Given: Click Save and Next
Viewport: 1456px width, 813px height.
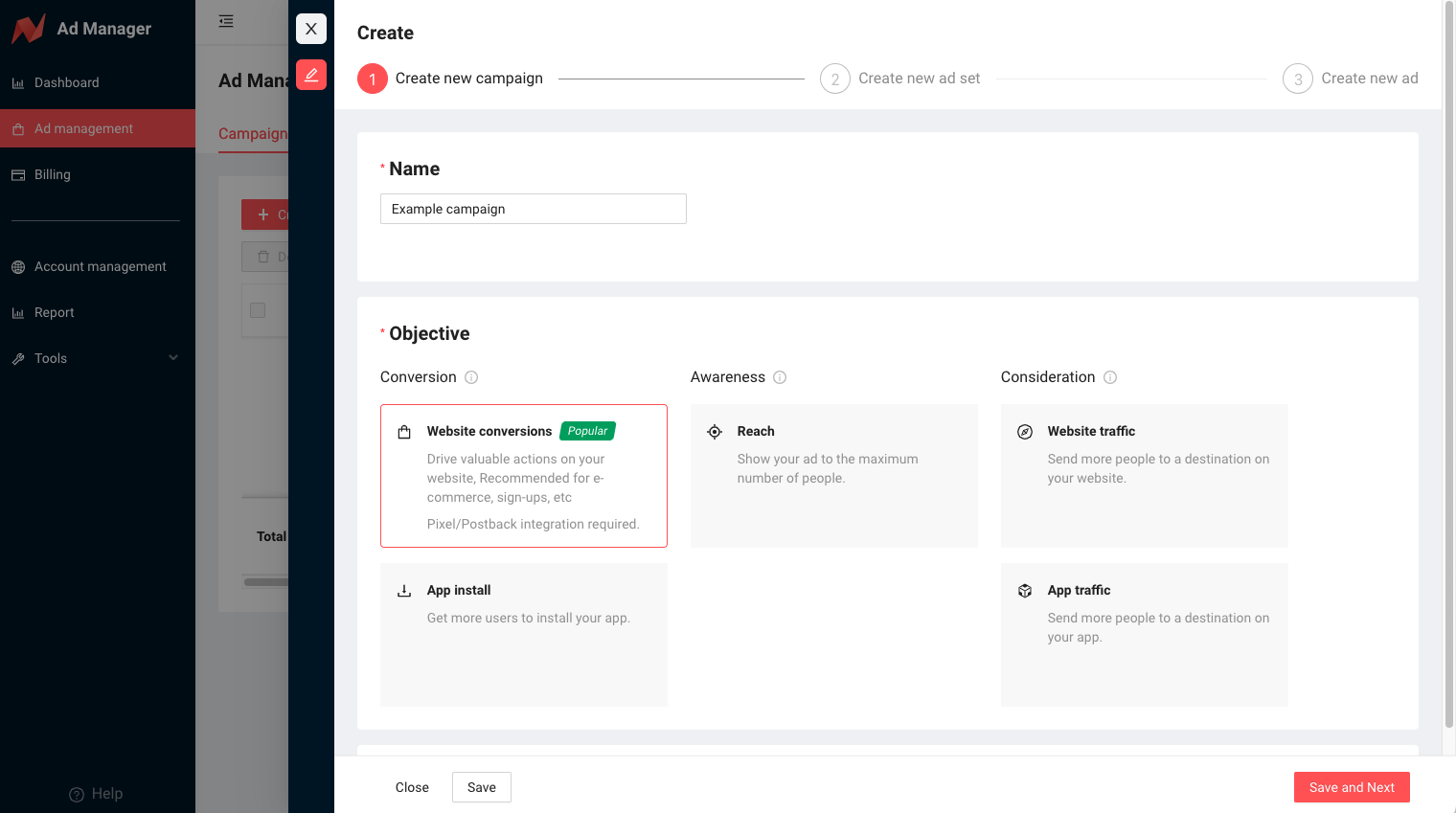Looking at the screenshot, I should 1352,787.
